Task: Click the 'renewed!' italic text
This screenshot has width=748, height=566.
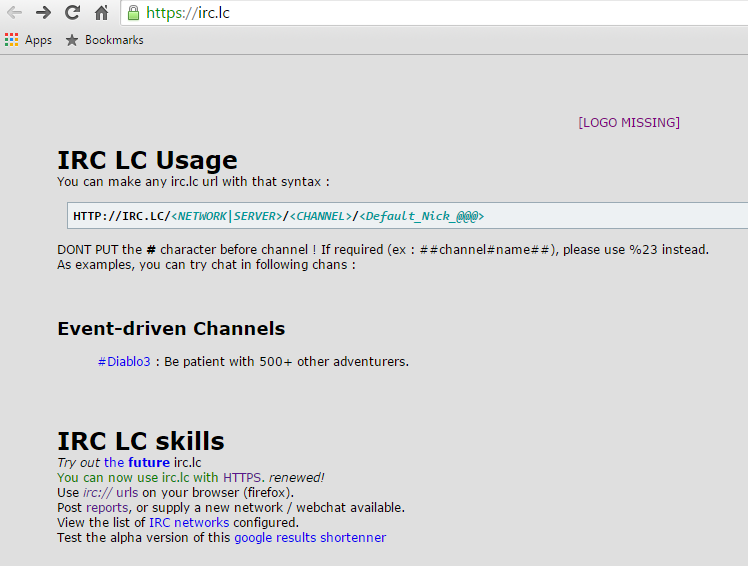Action: [x=296, y=477]
